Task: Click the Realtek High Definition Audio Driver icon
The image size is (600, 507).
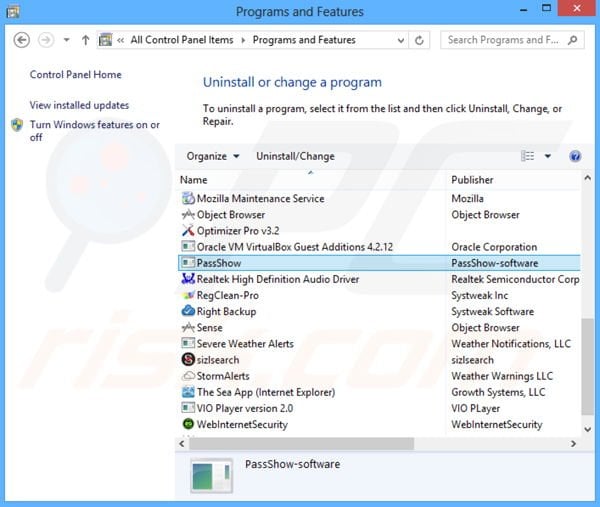Action: [x=188, y=279]
